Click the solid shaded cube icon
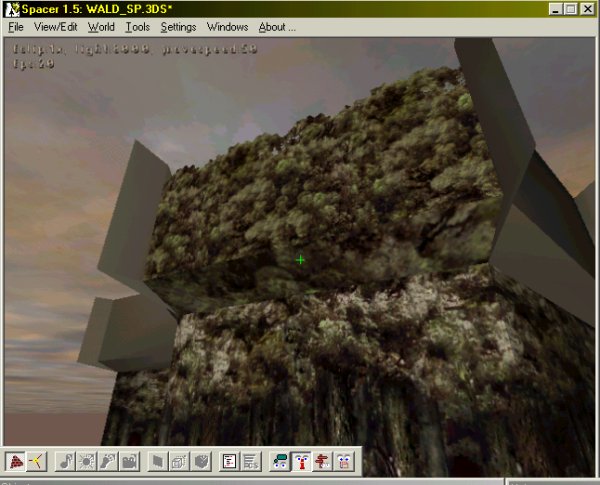Image resolution: width=600 pixels, height=485 pixels. 199,461
